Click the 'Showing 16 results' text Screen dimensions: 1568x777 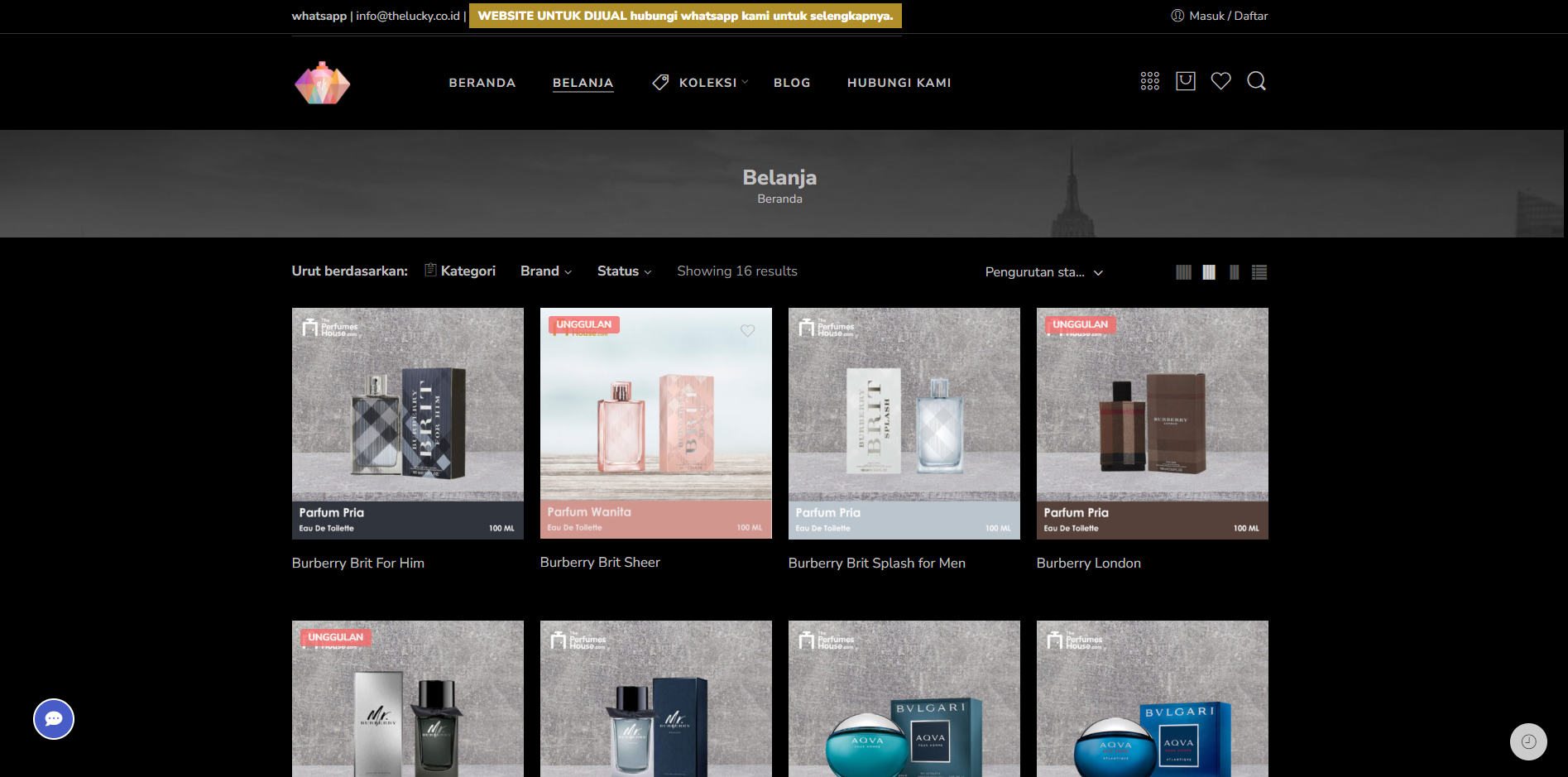pyautogui.click(x=737, y=271)
